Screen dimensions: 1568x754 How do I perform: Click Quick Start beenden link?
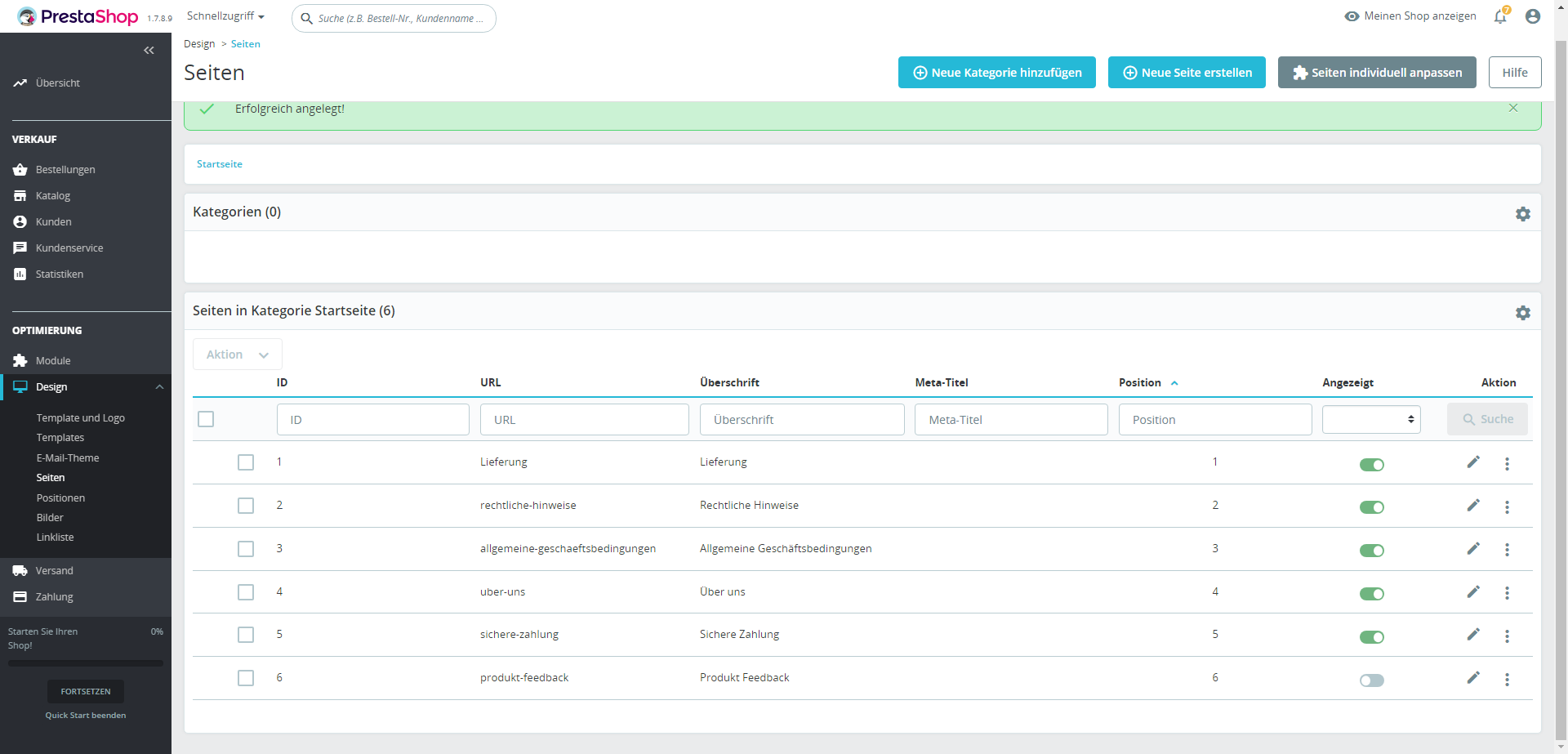click(x=86, y=716)
